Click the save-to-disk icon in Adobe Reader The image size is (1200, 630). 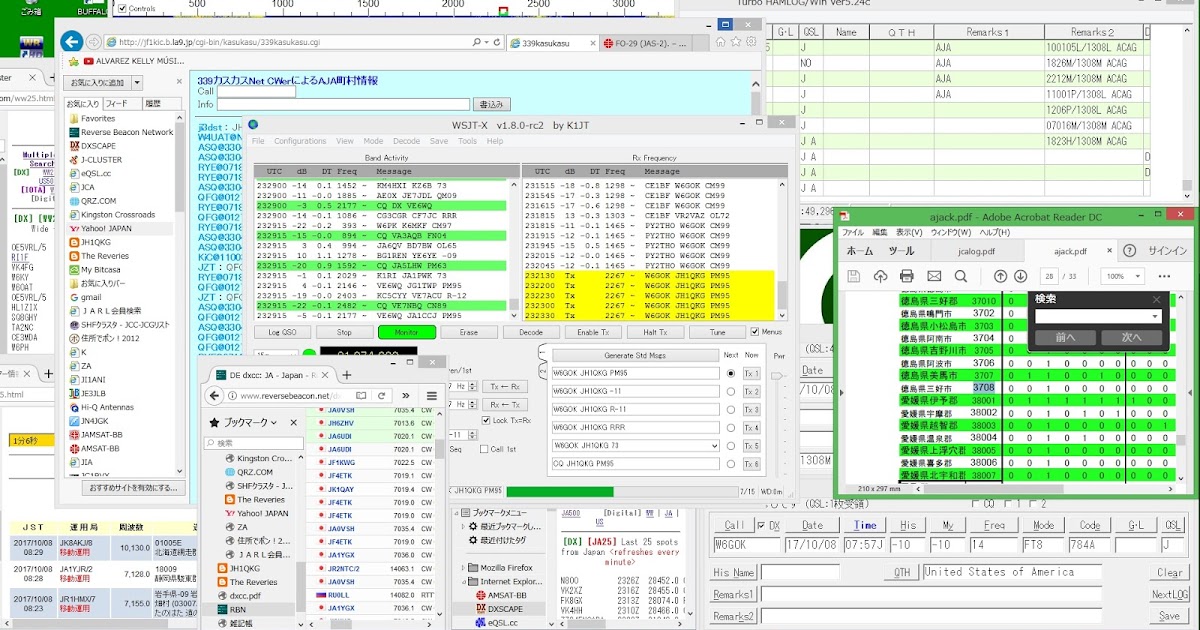pos(854,276)
